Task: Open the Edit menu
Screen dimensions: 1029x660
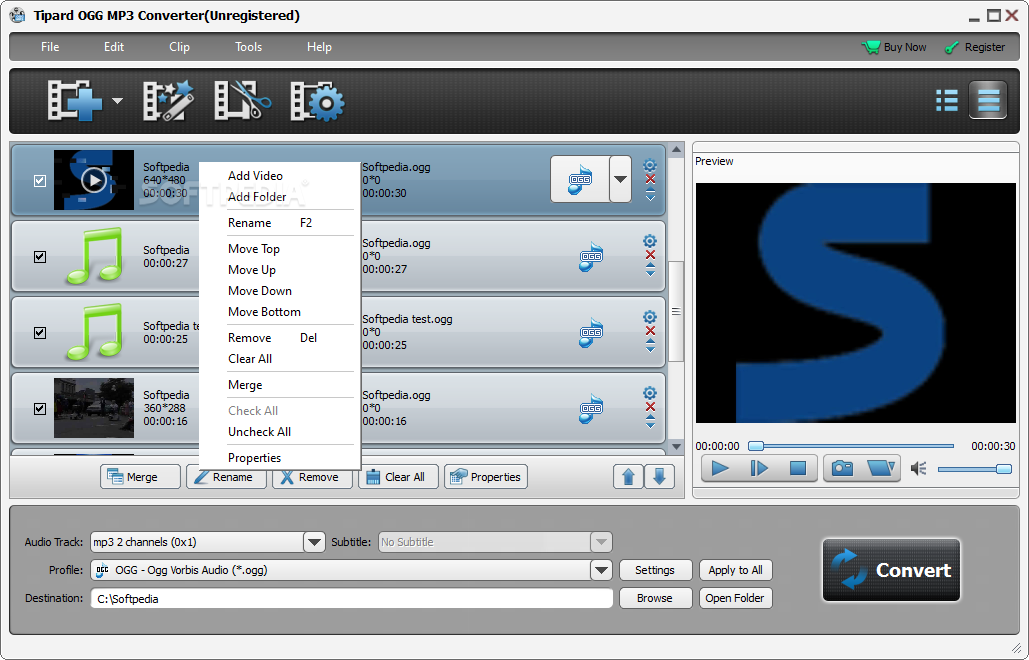Action: (114, 47)
